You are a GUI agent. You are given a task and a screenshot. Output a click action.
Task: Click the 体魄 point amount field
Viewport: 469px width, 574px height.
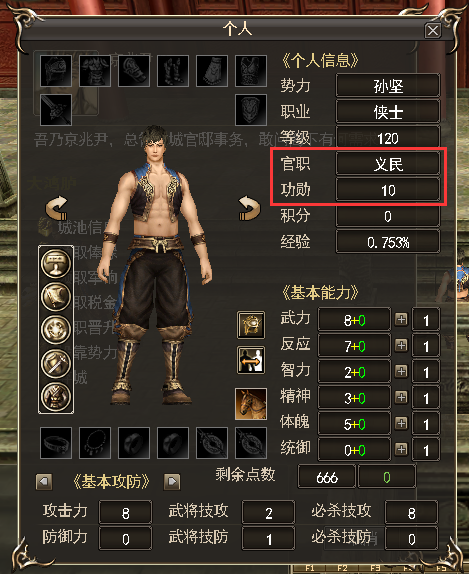(x=426, y=424)
